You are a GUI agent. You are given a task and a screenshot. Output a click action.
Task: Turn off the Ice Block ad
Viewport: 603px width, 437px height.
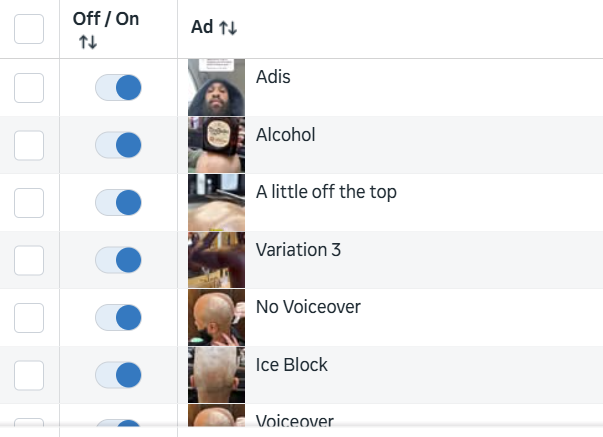(118, 375)
